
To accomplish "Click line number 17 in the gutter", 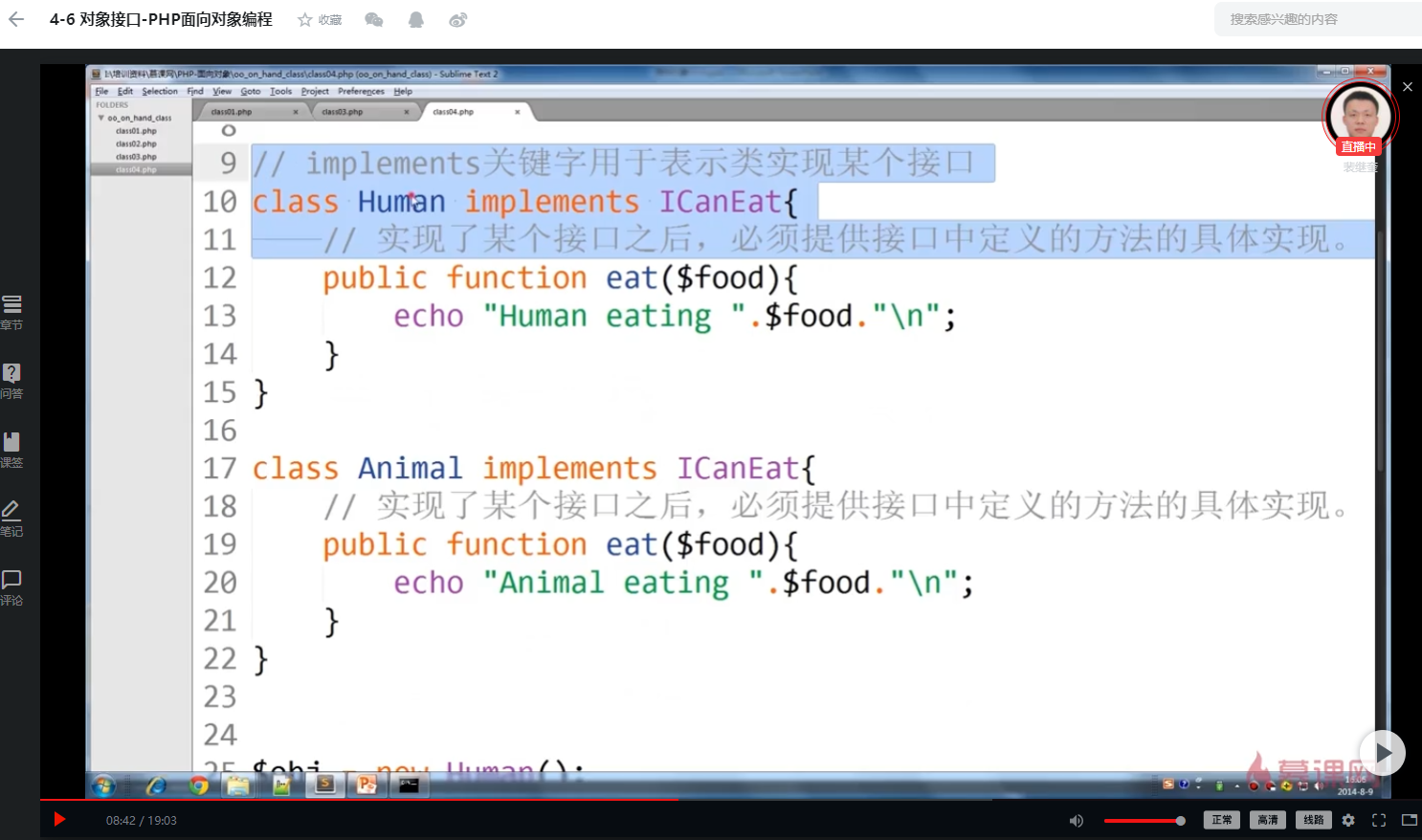I will tap(219, 468).
